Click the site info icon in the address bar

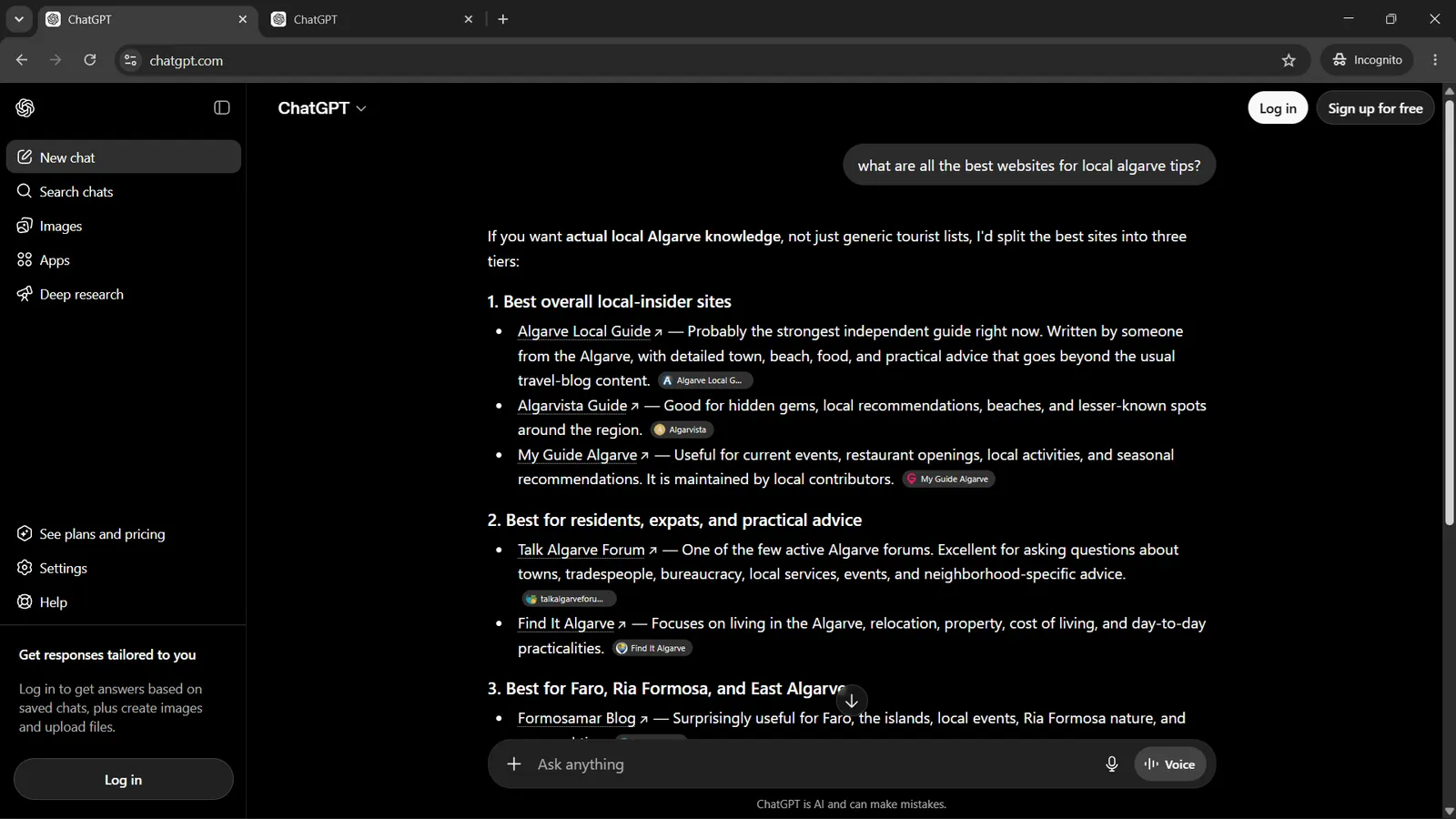pos(130,60)
